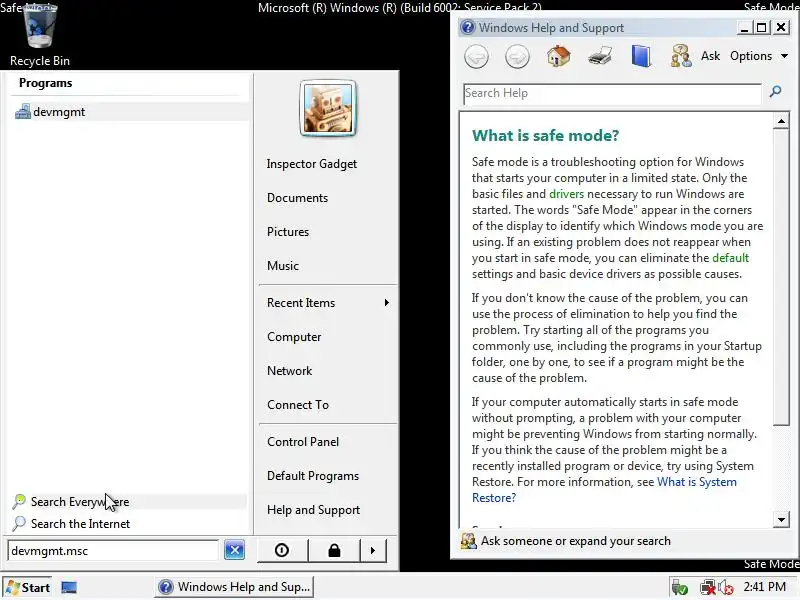Open Inspector Gadget user folder
Screen dimensions: 800x600
click(x=312, y=164)
